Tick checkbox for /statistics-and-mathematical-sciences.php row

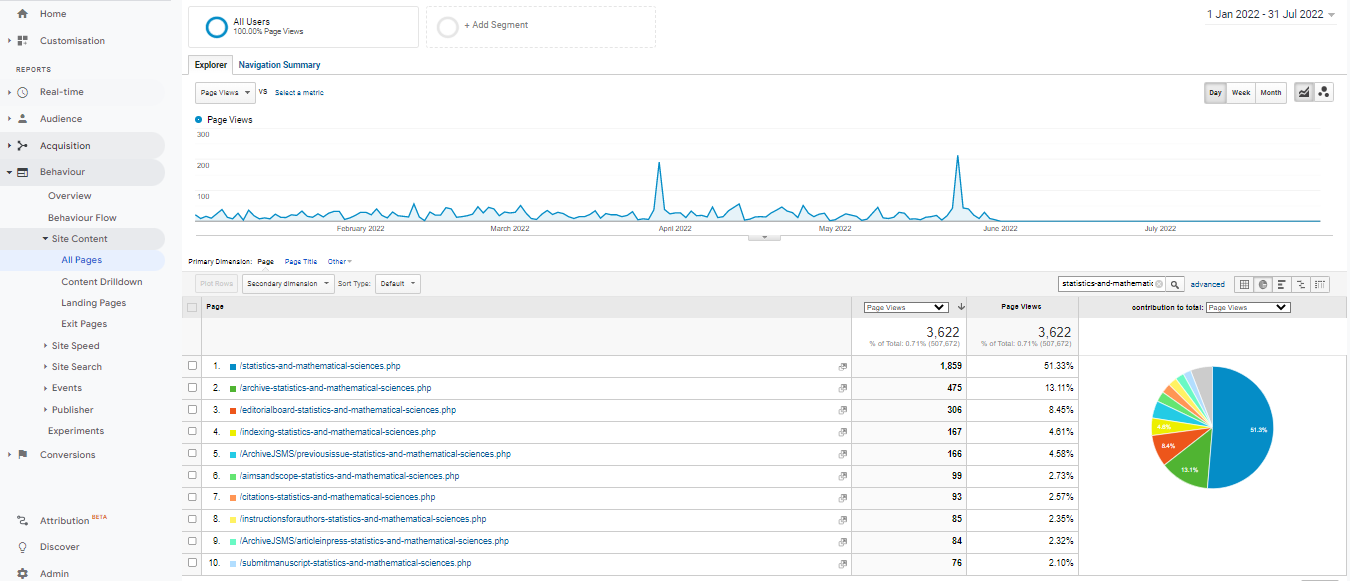(193, 366)
